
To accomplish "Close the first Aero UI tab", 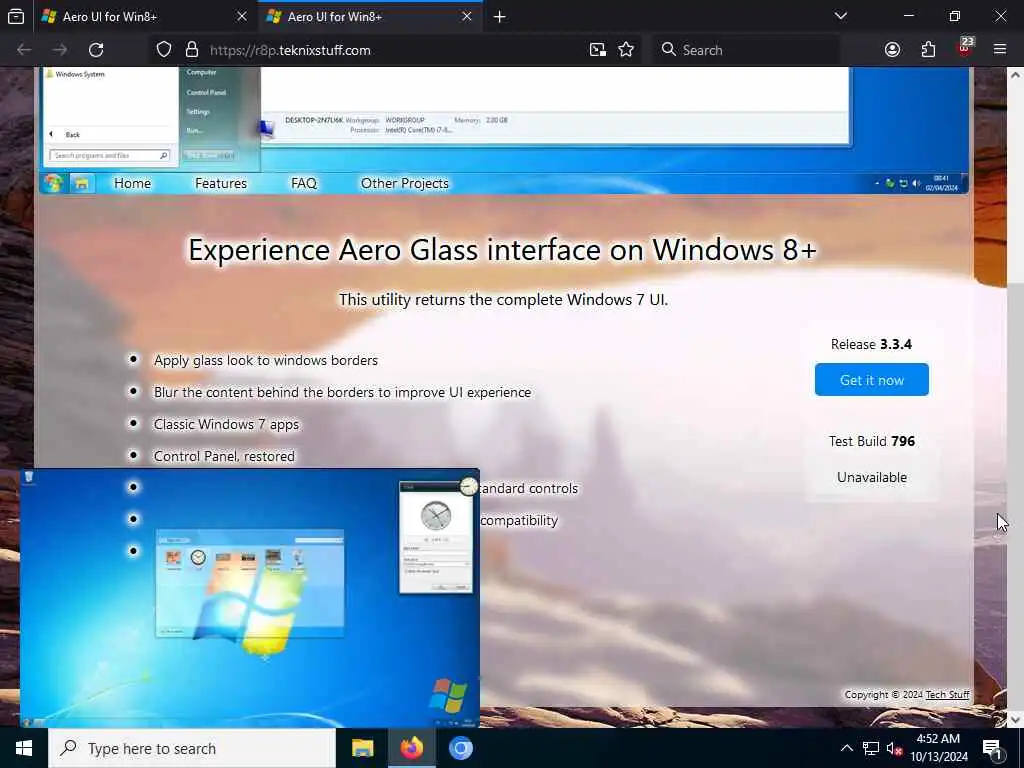I will pos(242,16).
